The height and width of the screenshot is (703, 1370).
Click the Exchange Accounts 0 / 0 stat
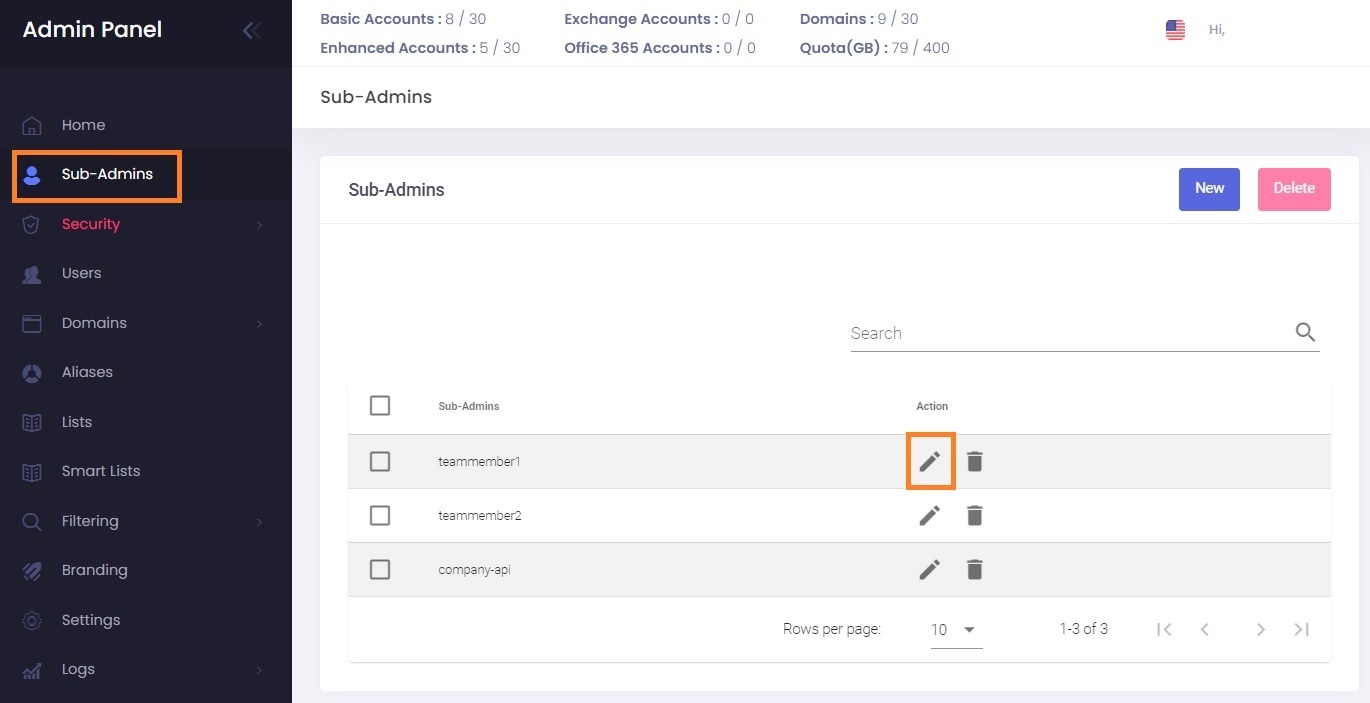coord(659,19)
